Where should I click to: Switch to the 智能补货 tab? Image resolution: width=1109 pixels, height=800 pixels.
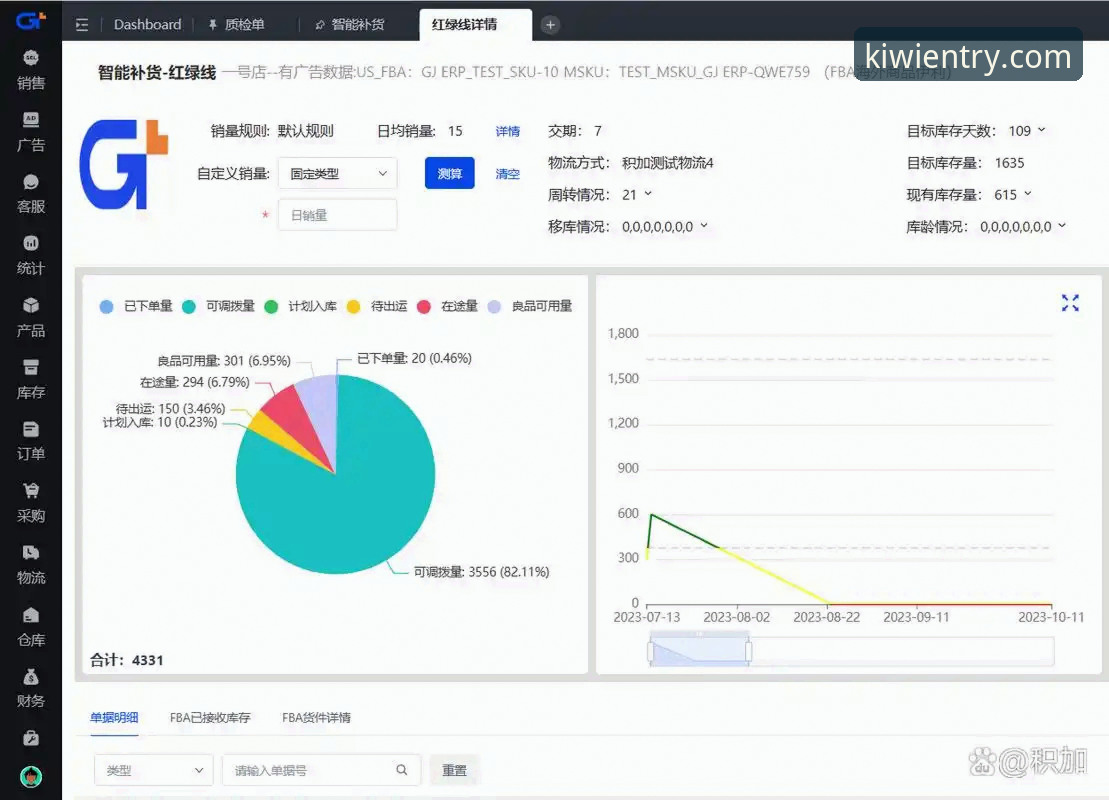click(358, 25)
